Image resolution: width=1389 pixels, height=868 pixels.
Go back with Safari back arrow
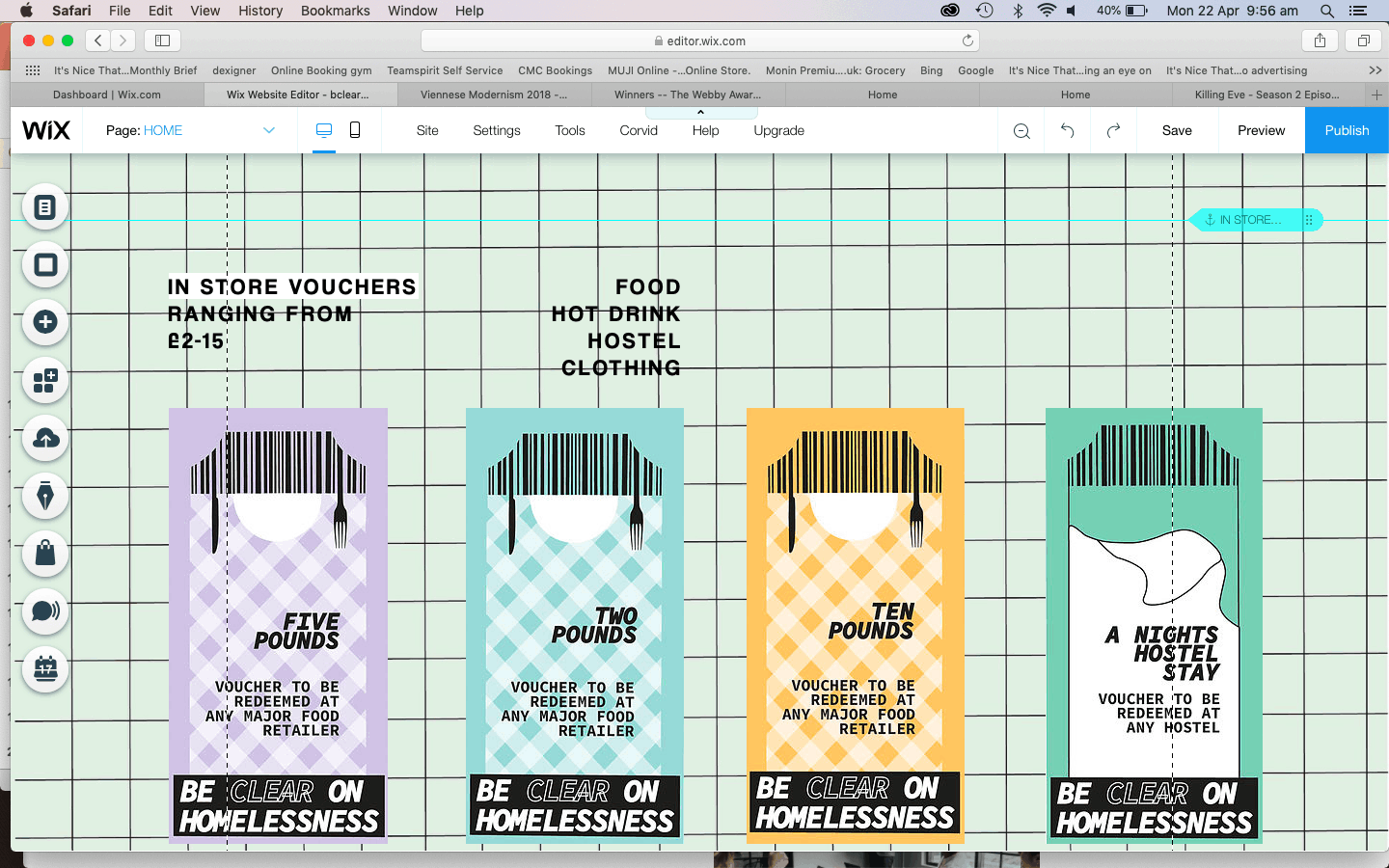(x=98, y=41)
